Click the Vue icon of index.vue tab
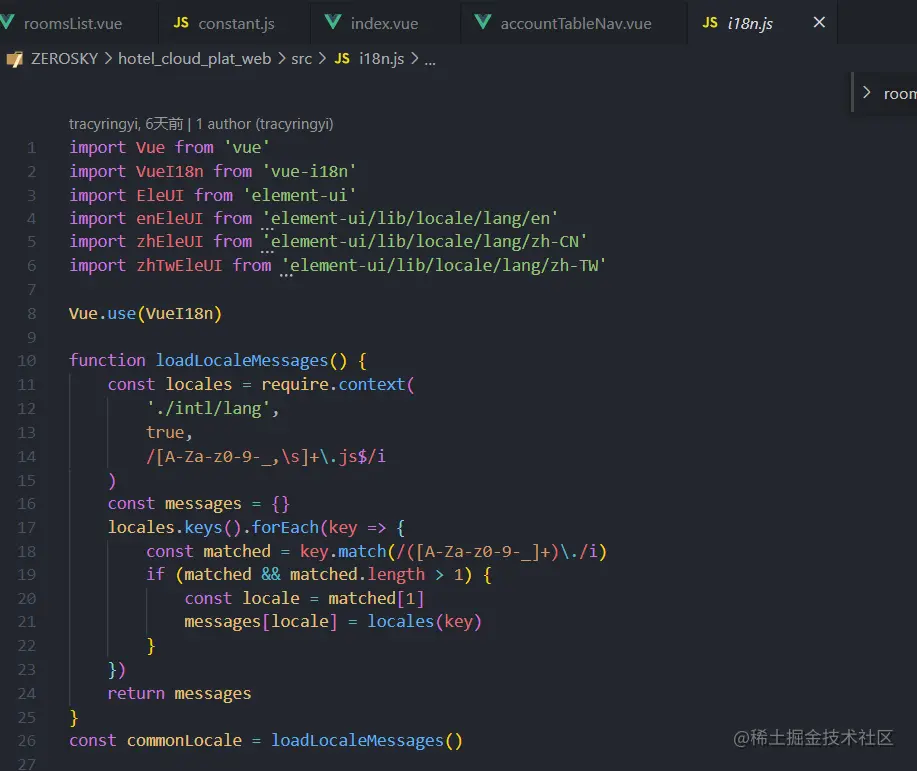 (333, 22)
